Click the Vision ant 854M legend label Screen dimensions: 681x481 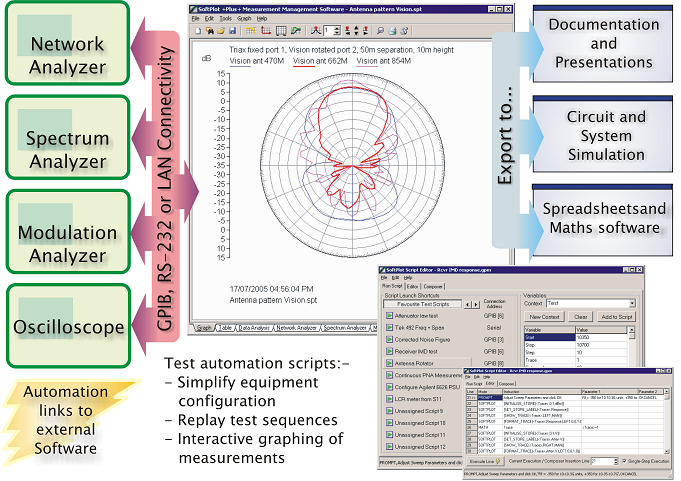coord(383,61)
